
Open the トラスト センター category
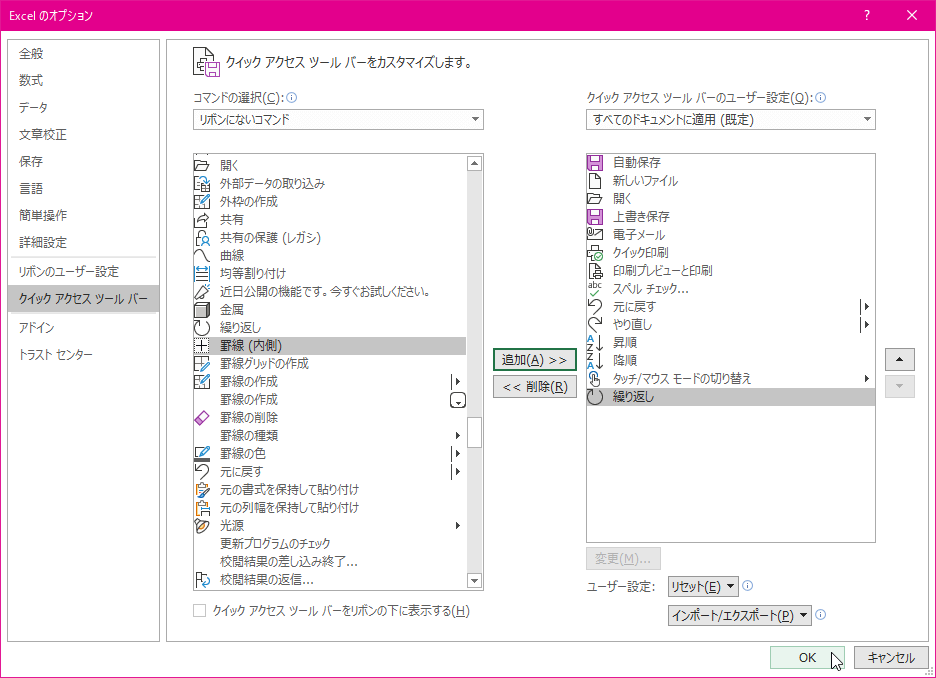[56, 355]
